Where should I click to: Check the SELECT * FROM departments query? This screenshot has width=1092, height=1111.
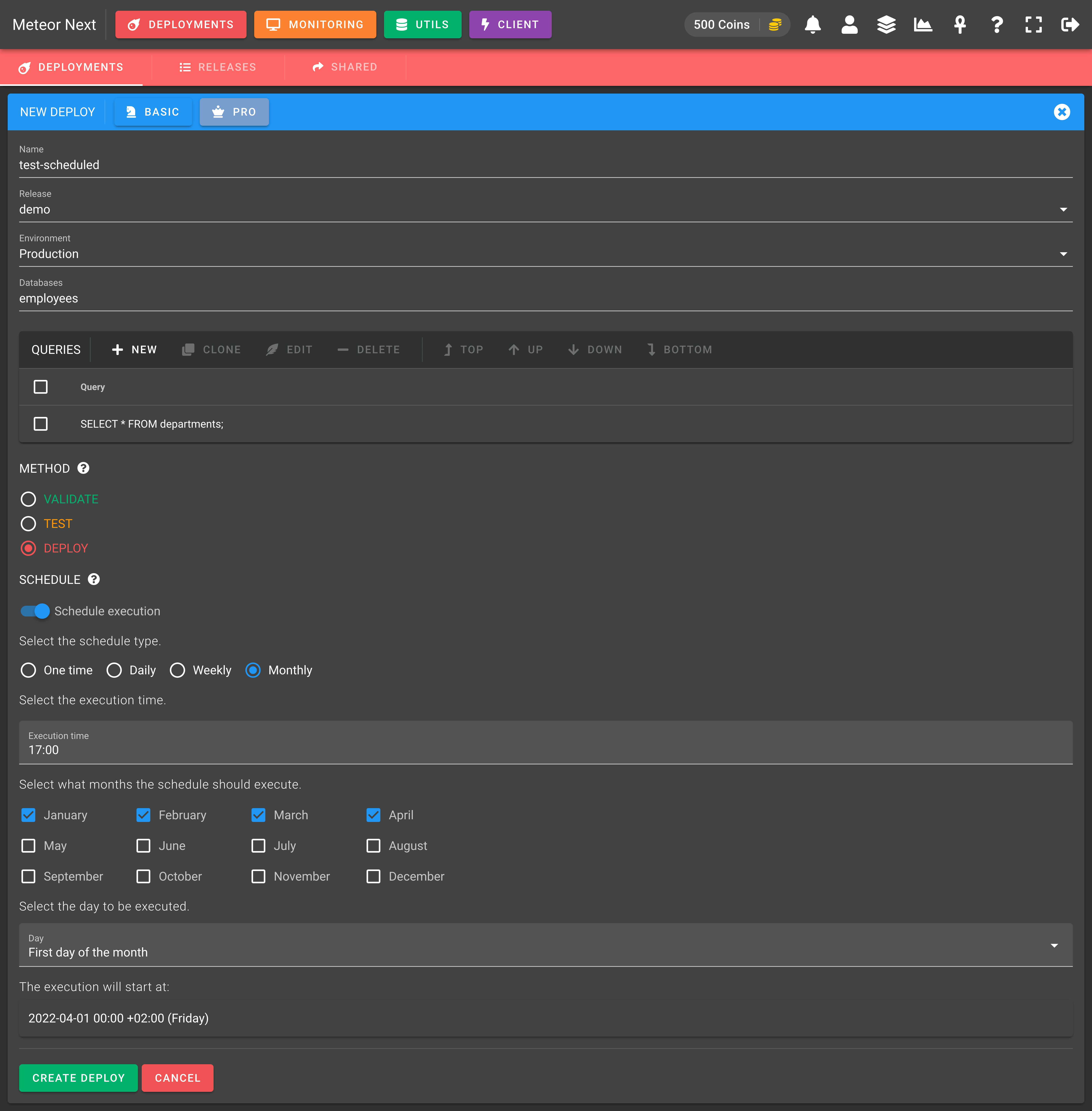41,424
